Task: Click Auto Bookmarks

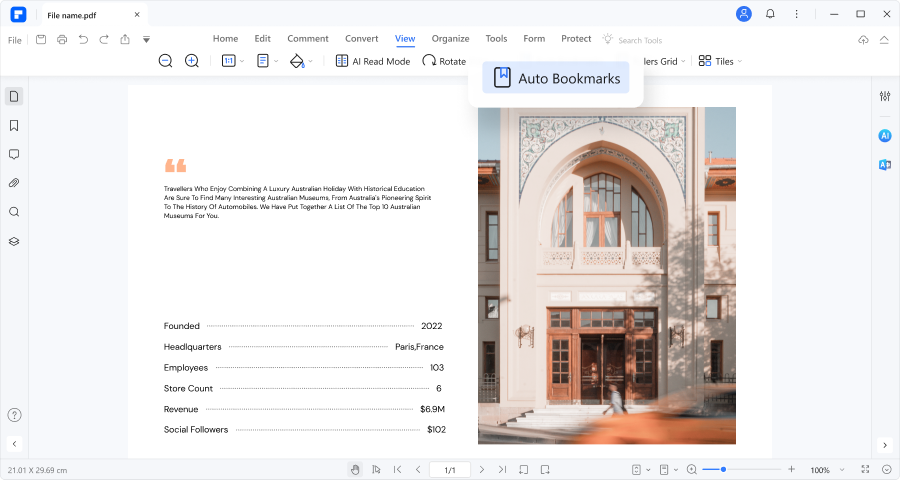Action: pos(556,78)
